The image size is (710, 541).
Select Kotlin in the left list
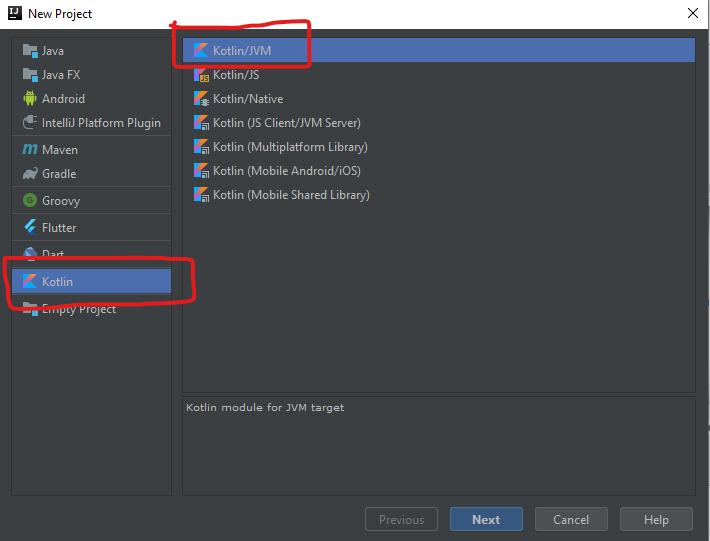pyautogui.click(x=91, y=281)
